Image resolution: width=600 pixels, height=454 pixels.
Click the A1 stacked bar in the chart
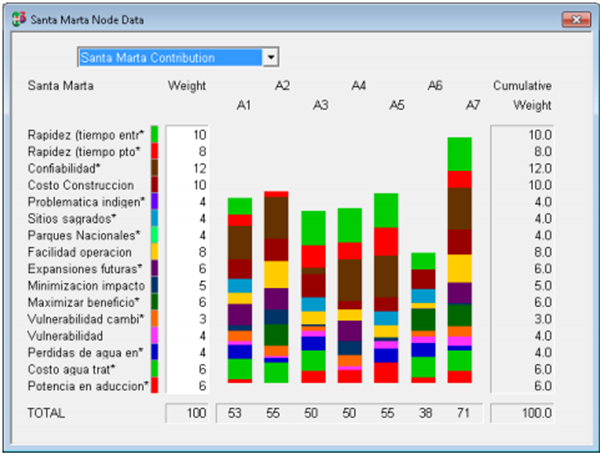pyautogui.click(x=240, y=290)
